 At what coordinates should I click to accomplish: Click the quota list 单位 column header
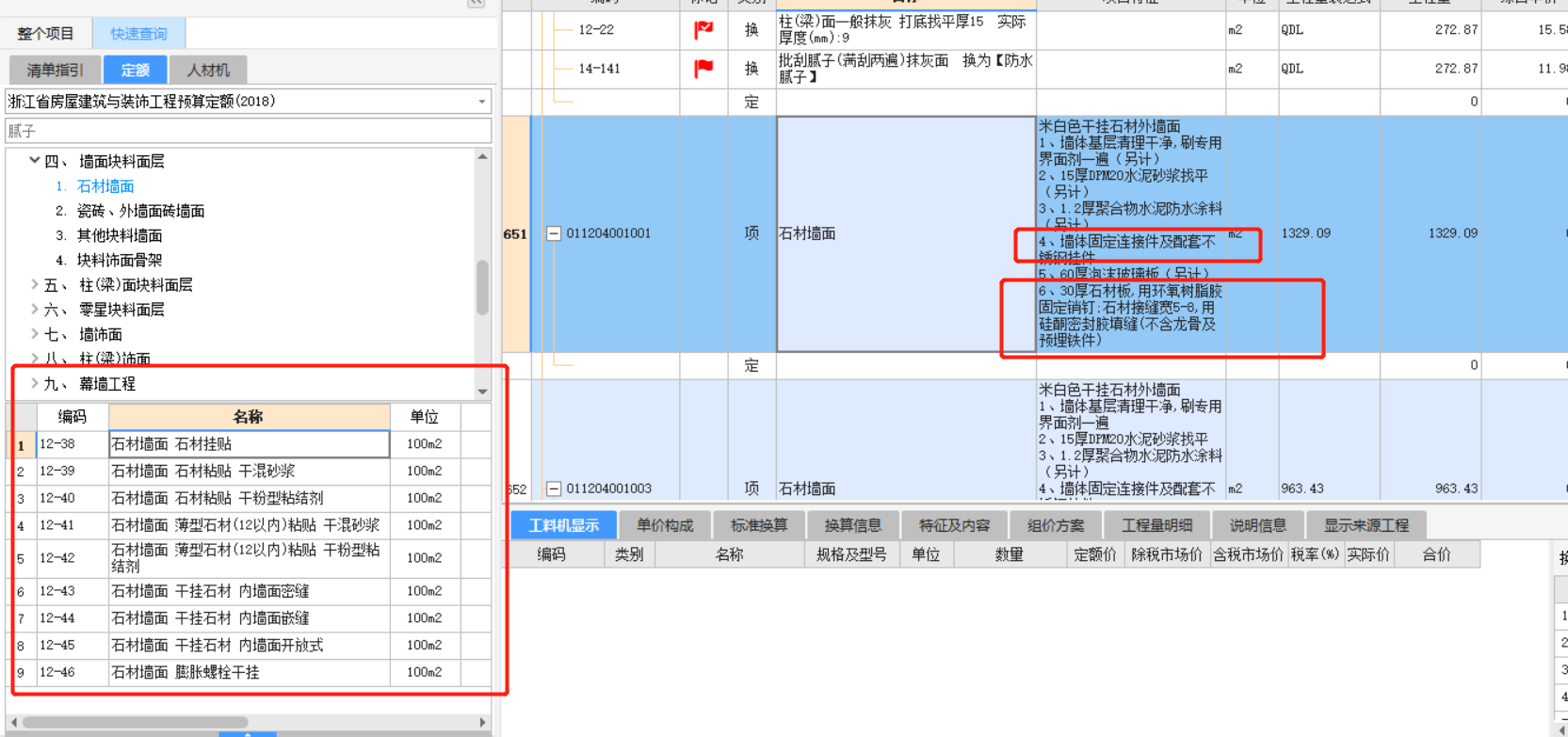coord(425,416)
